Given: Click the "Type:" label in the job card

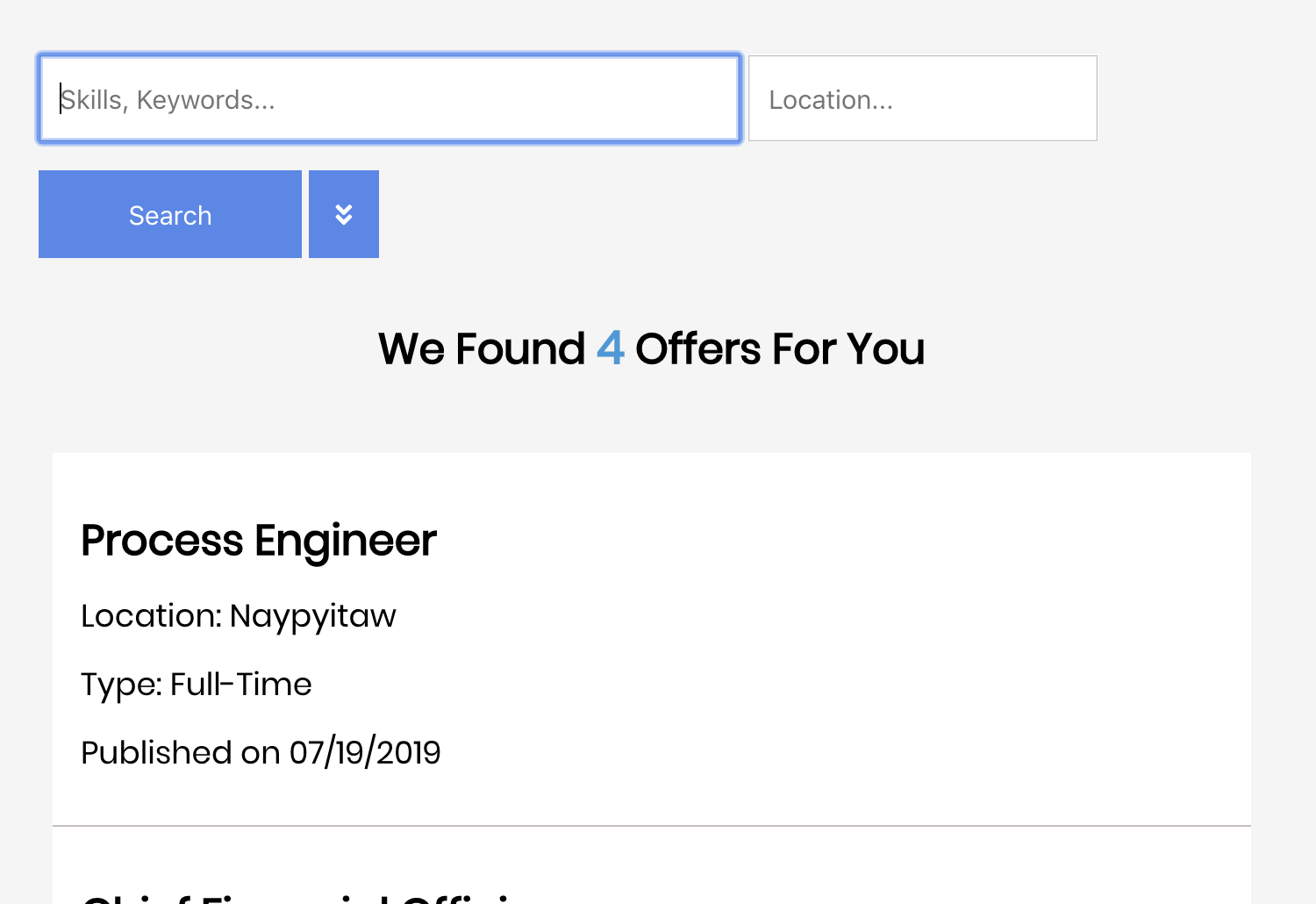Looking at the screenshot, I should pyautogui.click(x=121, y=685).
